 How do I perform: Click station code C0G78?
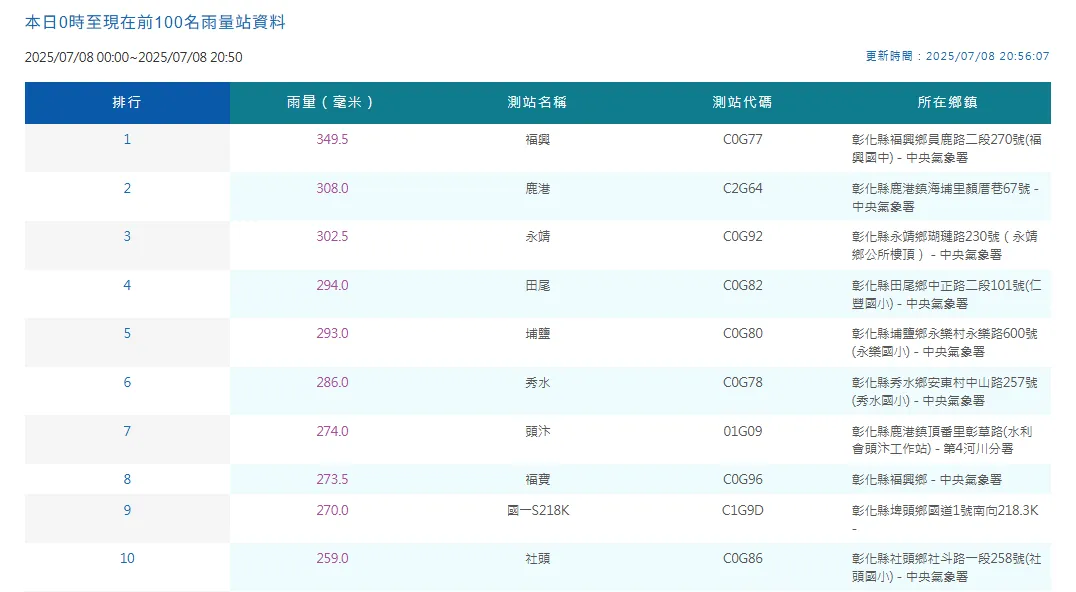pos(742,383)
